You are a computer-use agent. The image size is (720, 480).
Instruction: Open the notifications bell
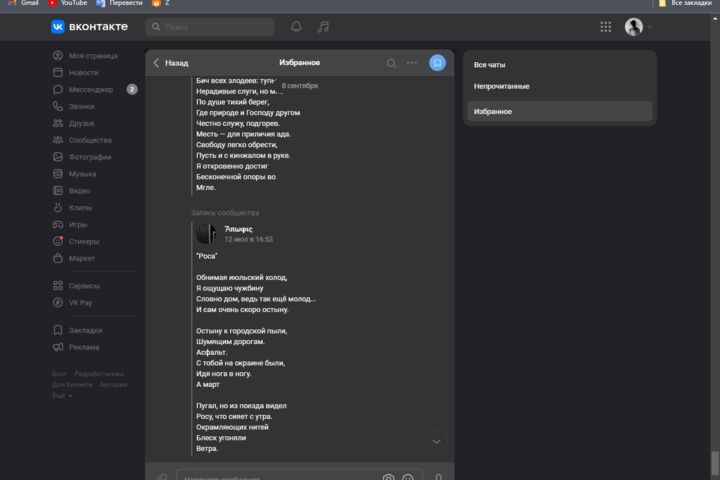(x=296, y=27)
